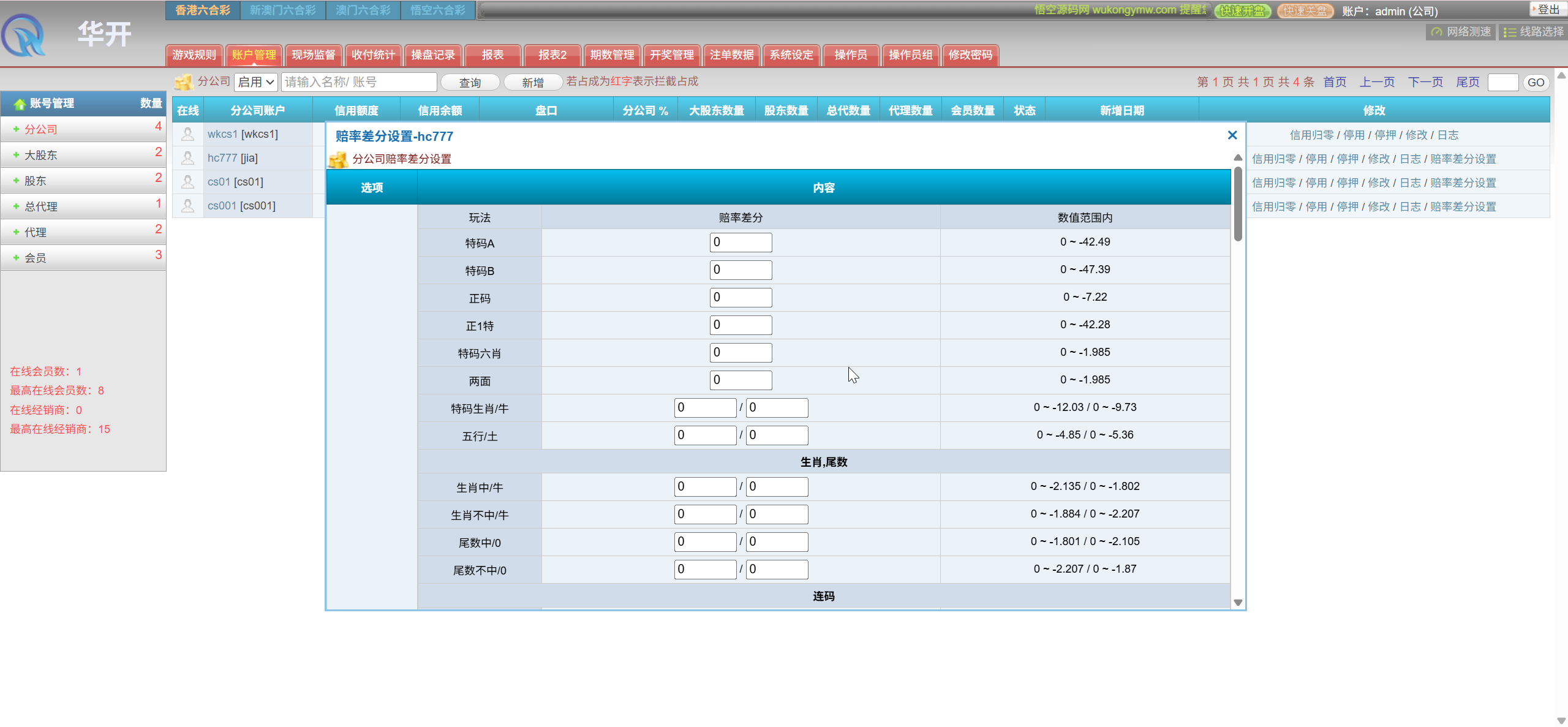Screen dimensions: 1568x727
Task: Expand the 大股东 tree item
Action: tap(16, 155)
